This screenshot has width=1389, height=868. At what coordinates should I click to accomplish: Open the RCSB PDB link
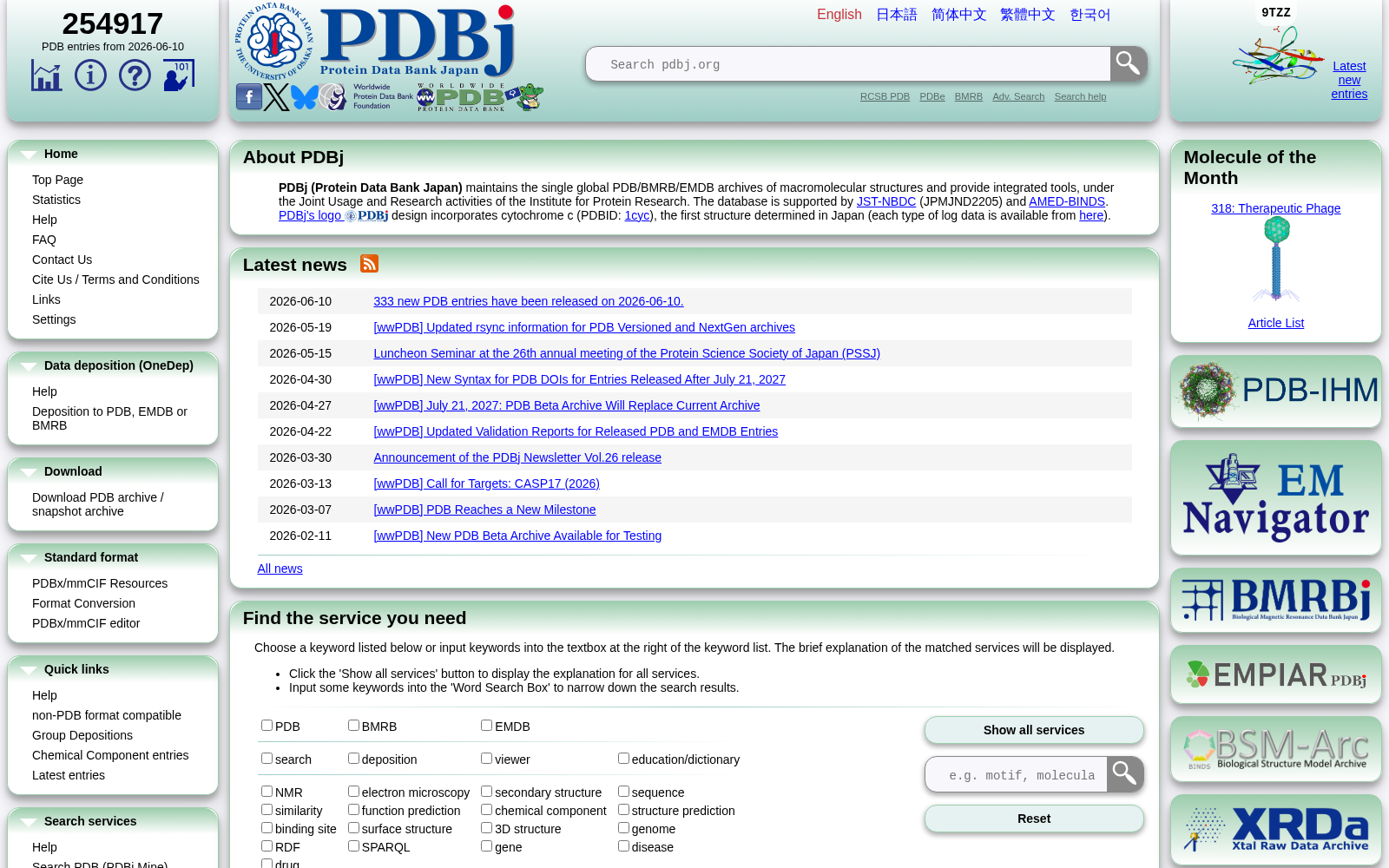point(885,96)
